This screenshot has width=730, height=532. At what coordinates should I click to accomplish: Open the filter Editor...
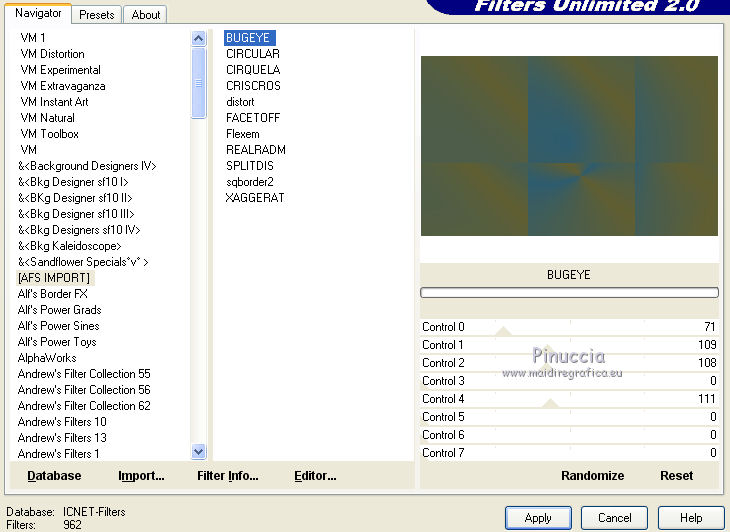(315, 476)
